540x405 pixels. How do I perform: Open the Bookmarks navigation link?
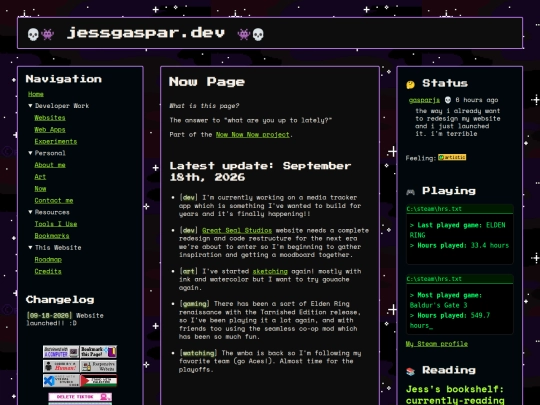(52, 236)
